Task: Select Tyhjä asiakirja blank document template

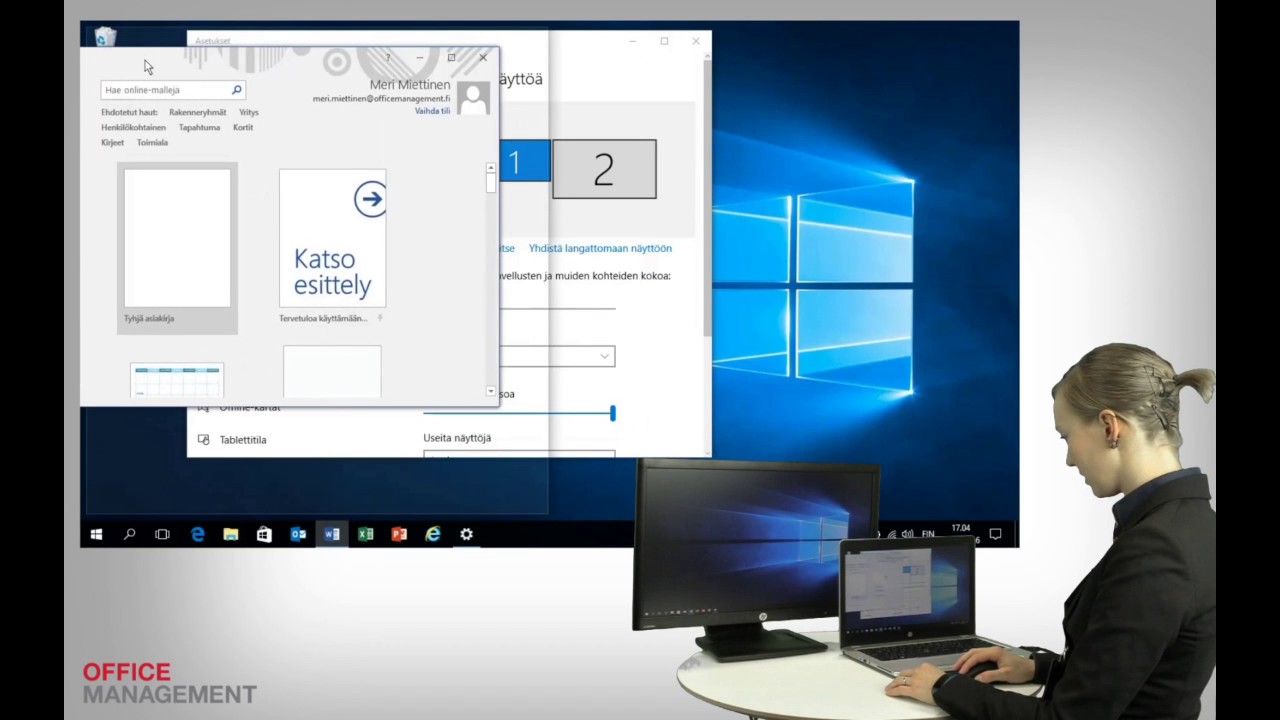Action: [x=177, y=247]
